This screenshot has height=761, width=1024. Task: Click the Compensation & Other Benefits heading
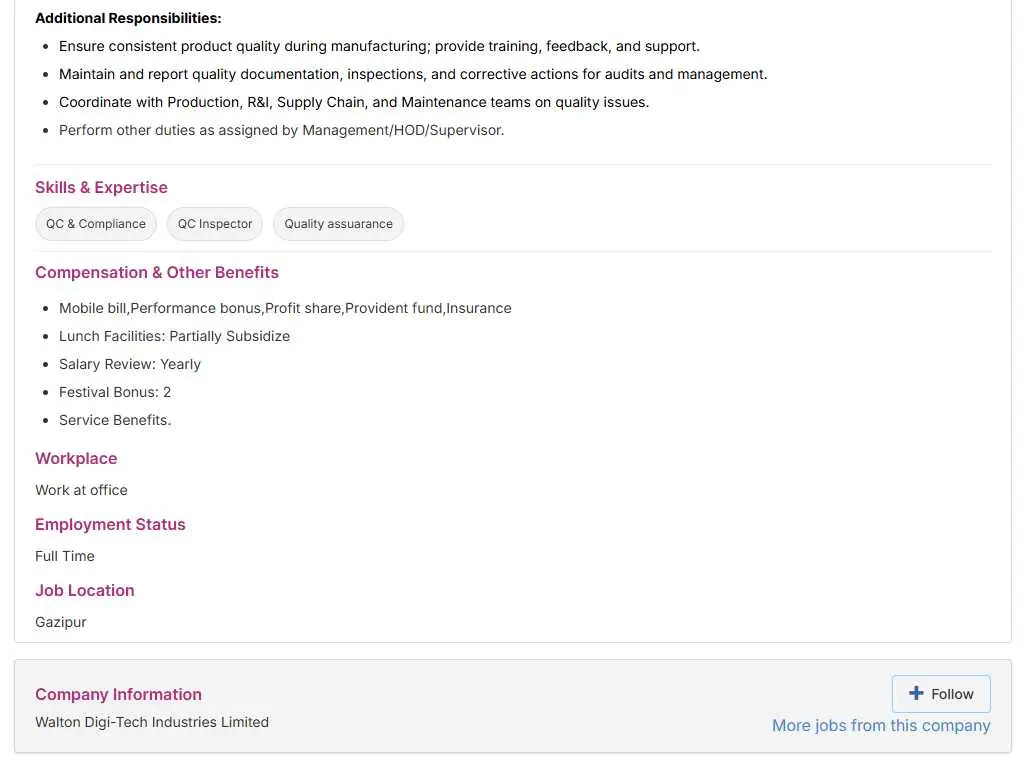pos(157,272)
